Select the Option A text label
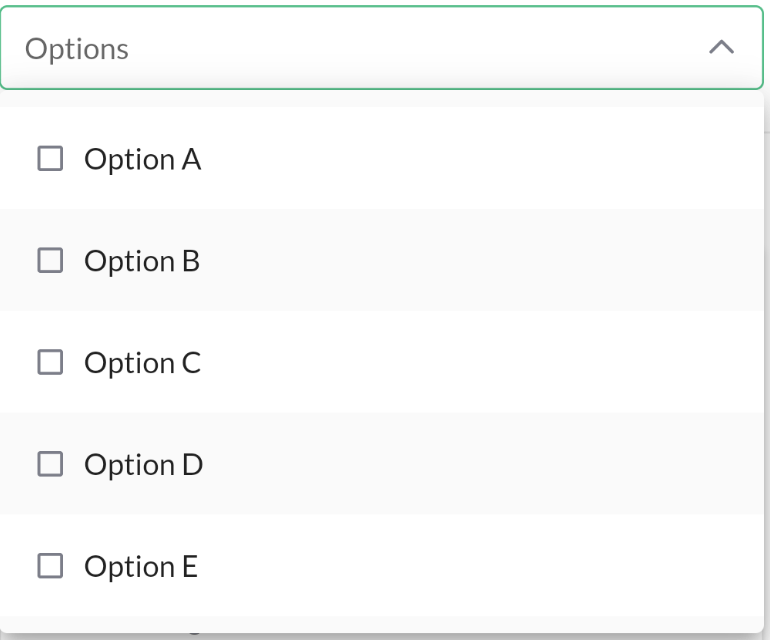The image size is (770, 640). pyautogui.click(x=142, y=159)
